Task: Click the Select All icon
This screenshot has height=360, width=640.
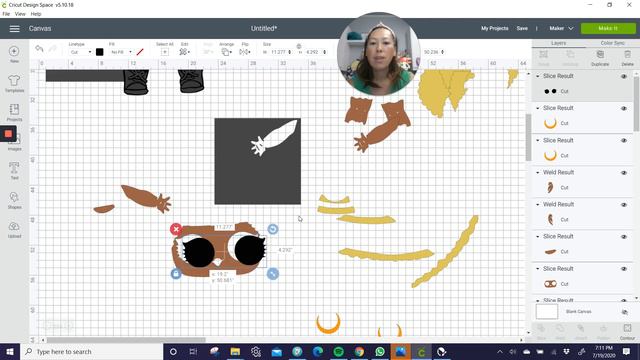Action: click(x=164, y=52)
